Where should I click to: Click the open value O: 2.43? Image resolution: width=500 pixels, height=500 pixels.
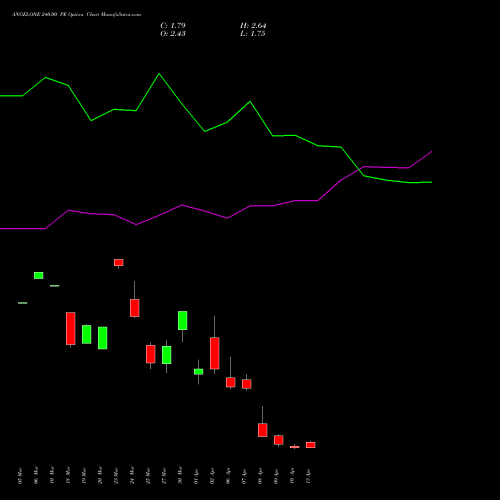click(x=173, y=33)
